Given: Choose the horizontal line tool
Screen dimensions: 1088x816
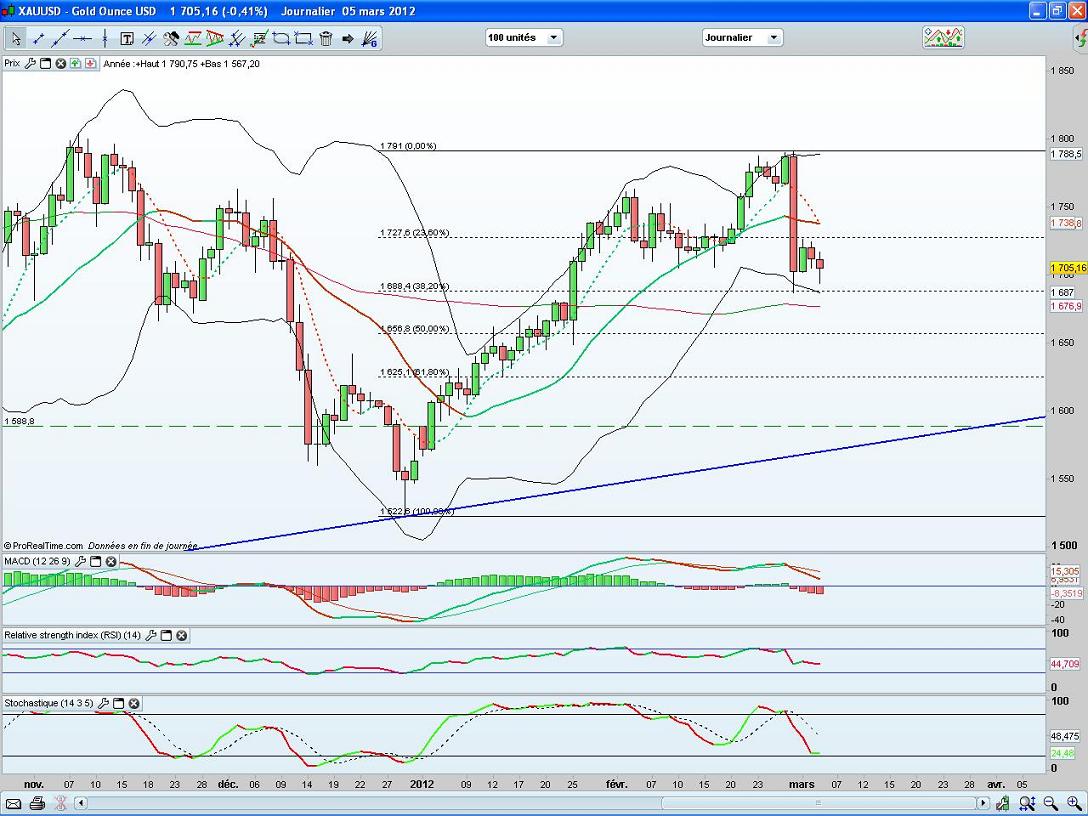Looking at the screenshot, I should (x=83, y=39).
